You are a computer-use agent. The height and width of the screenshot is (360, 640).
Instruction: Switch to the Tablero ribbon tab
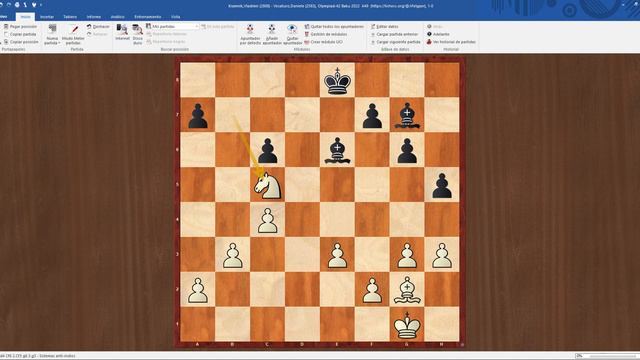point(70,17)
